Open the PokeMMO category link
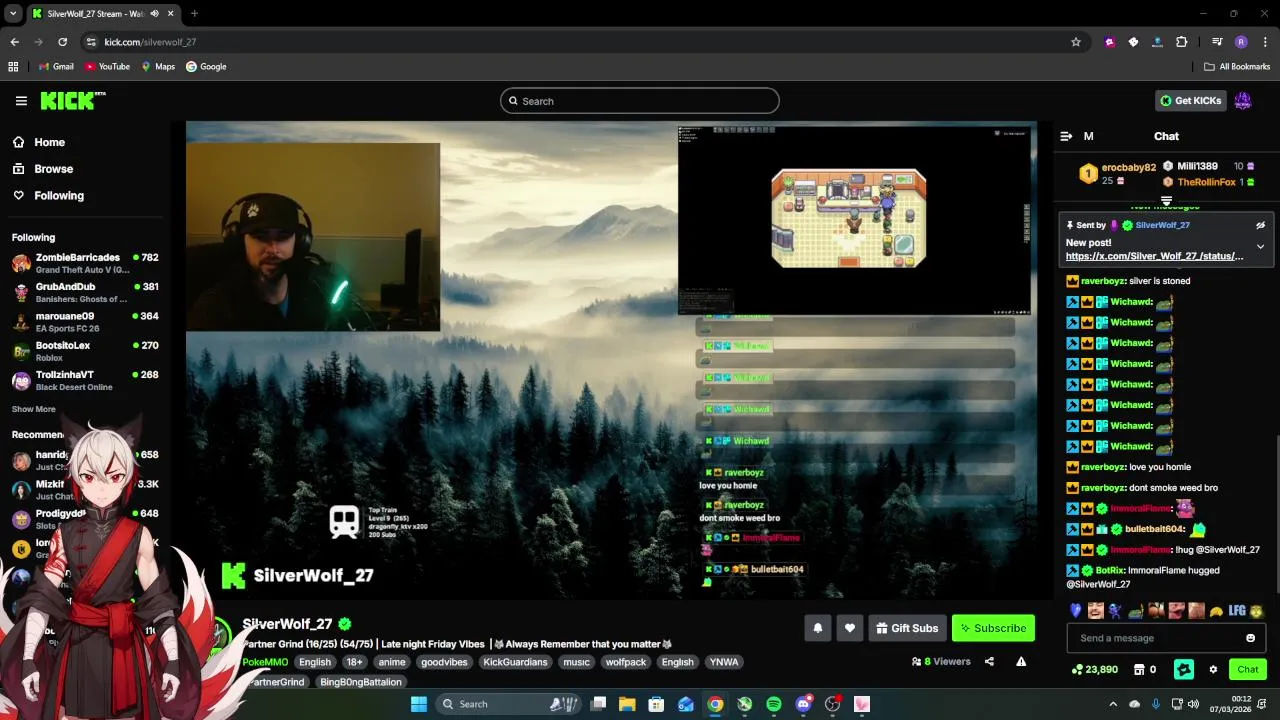1280x720 pixels. 265,662
